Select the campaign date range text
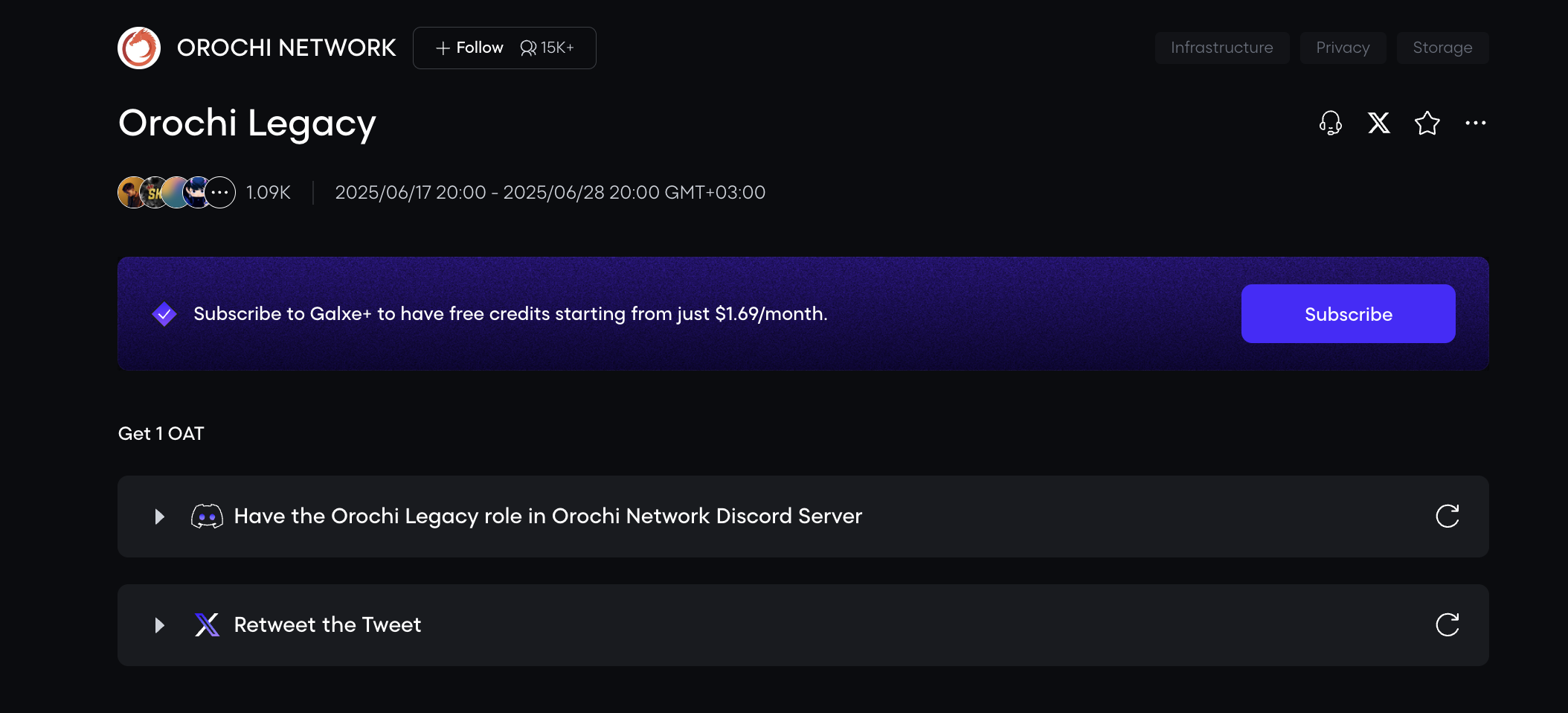This screenshot has height=713, width=1568. pyautogui.click(x=550, y=192)
